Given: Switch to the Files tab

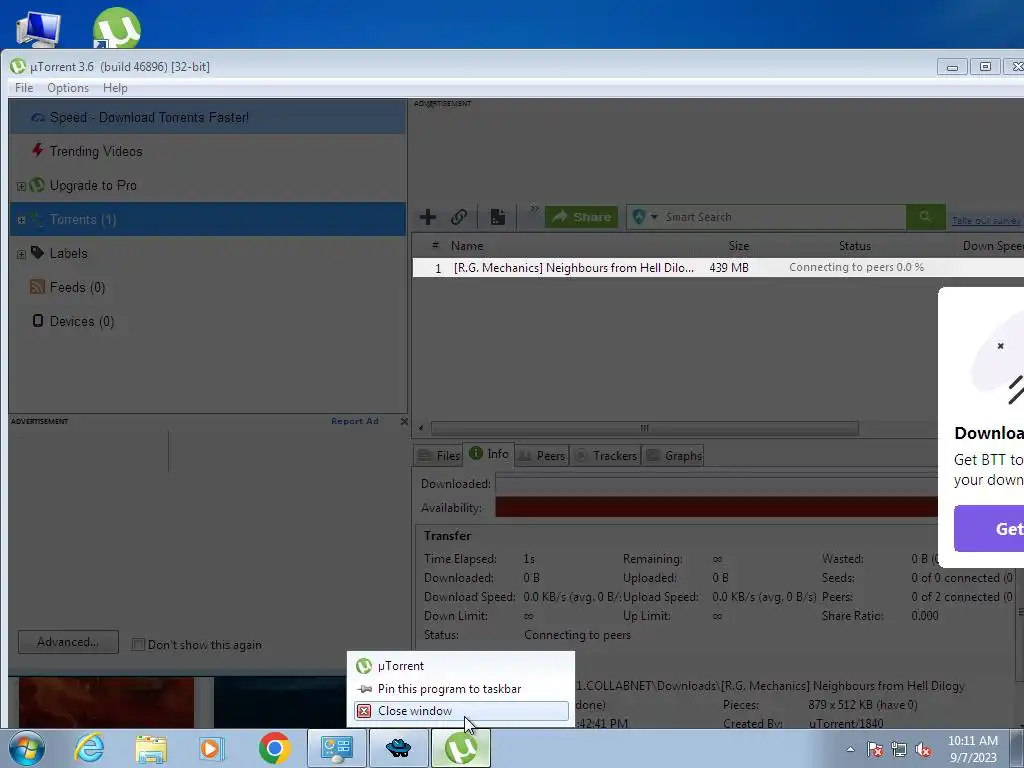Looking at the screenshot, I should pos(438,456).
